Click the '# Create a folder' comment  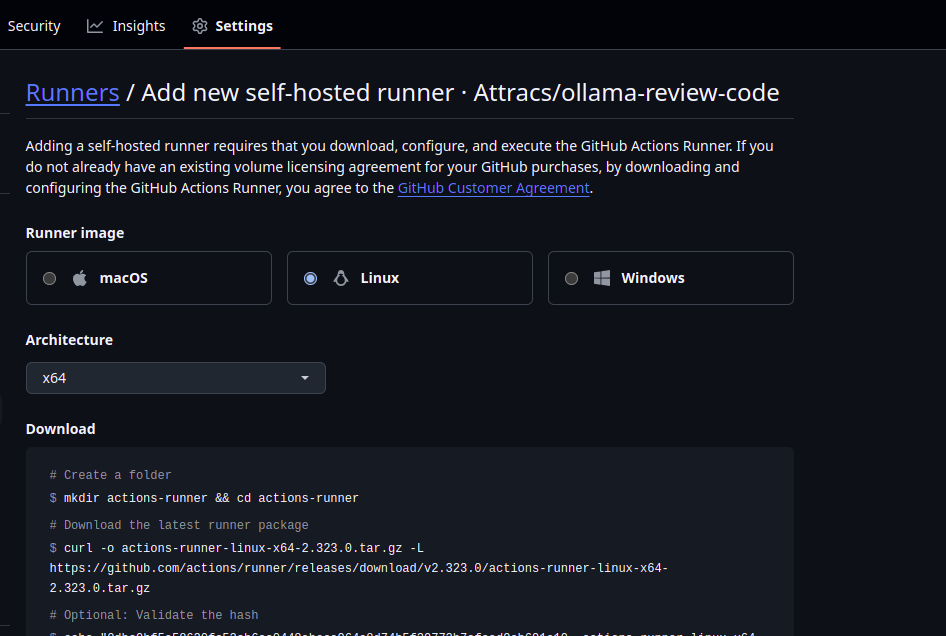tap(110, 475)
